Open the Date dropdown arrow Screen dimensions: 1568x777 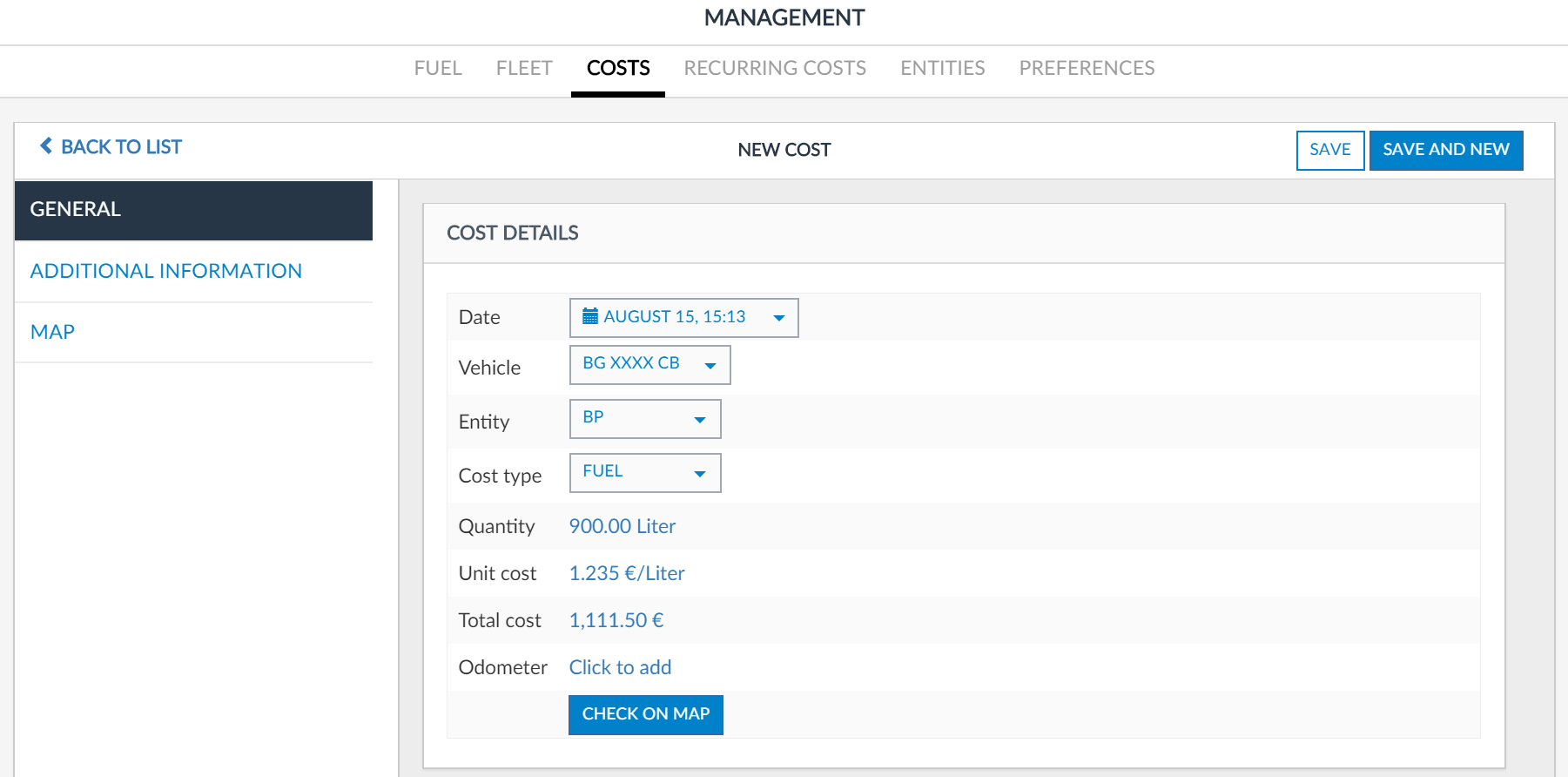tap(778, 318)
